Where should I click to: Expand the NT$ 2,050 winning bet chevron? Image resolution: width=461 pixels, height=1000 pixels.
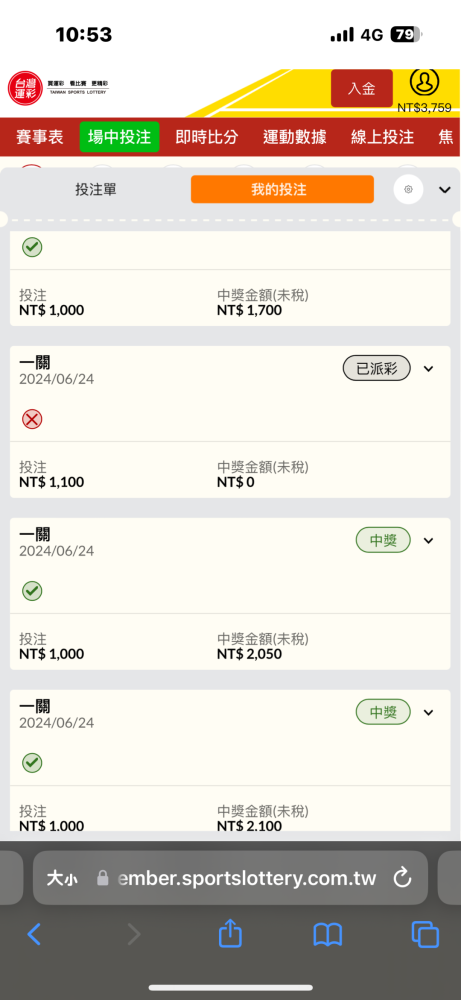point(428,541)
